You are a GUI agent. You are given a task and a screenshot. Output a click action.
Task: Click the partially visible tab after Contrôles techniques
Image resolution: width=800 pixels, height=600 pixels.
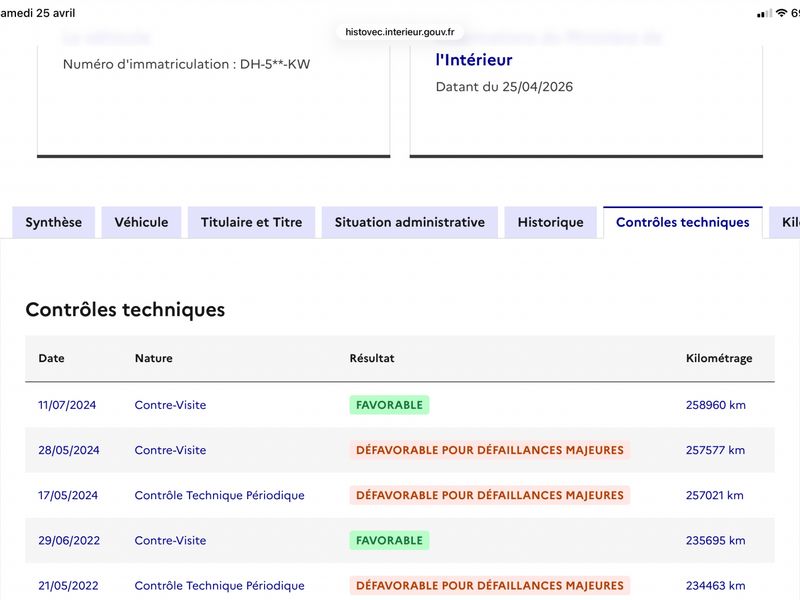[789, 222]
